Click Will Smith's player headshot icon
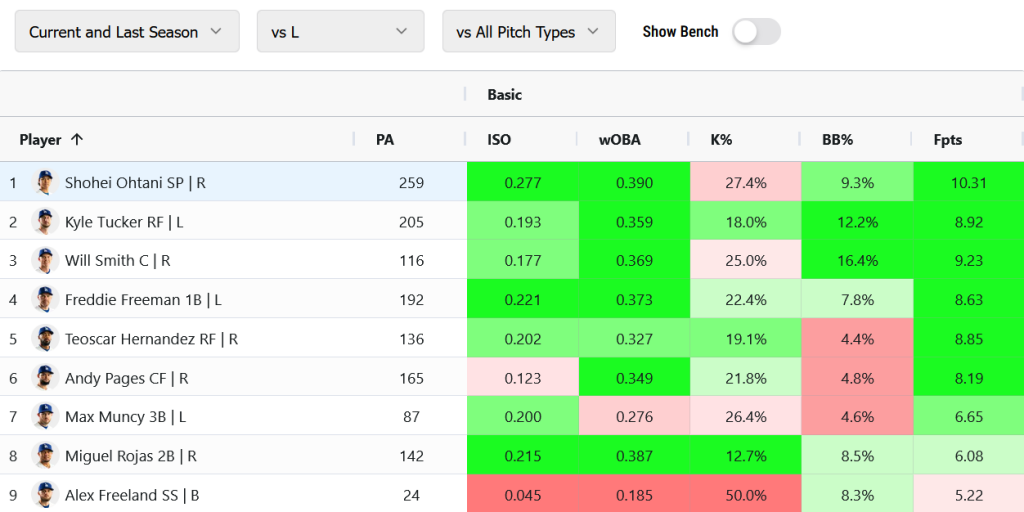 click(x=45, y=260)
